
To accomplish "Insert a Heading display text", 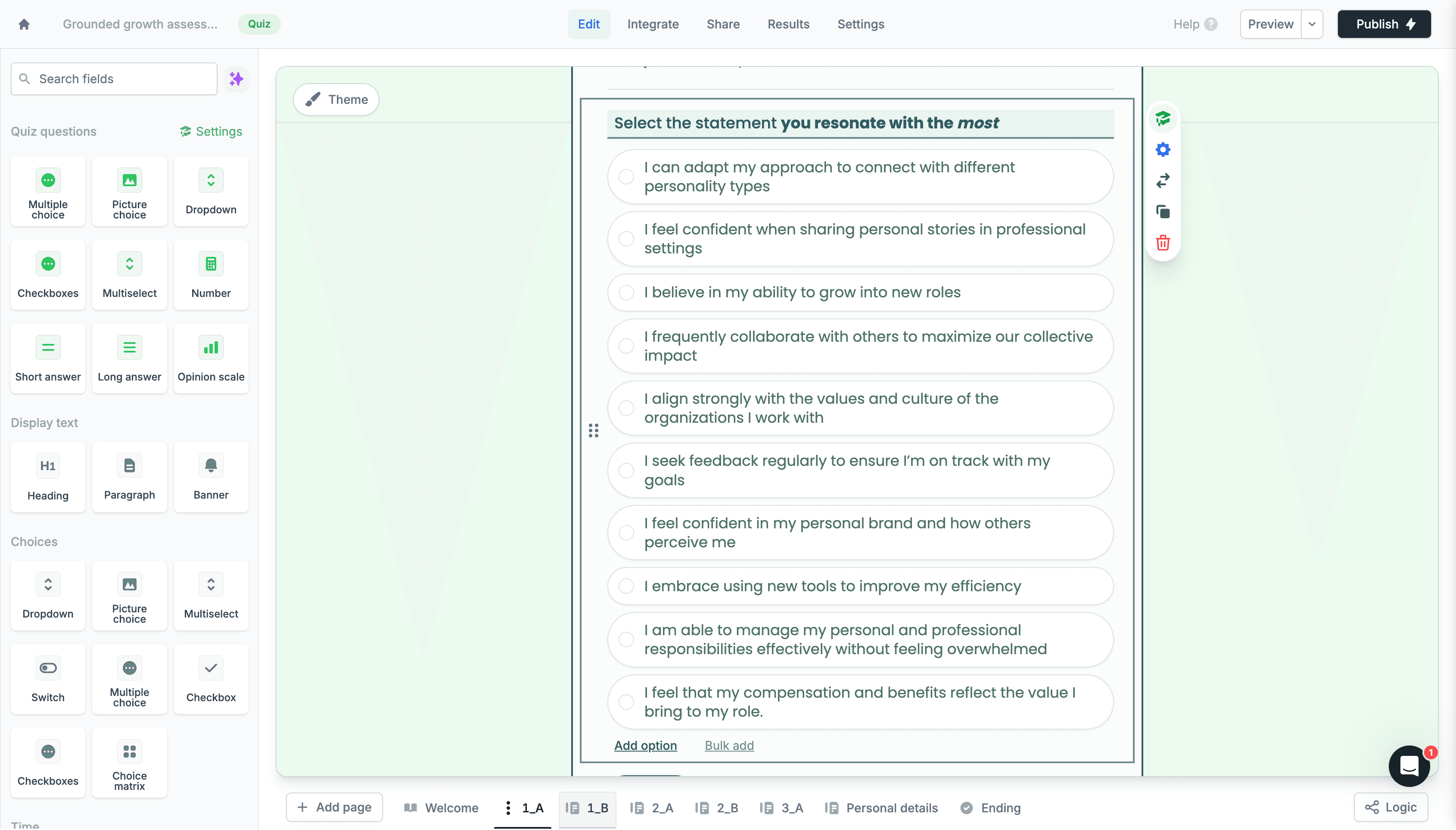I will [x=48, y=478].
